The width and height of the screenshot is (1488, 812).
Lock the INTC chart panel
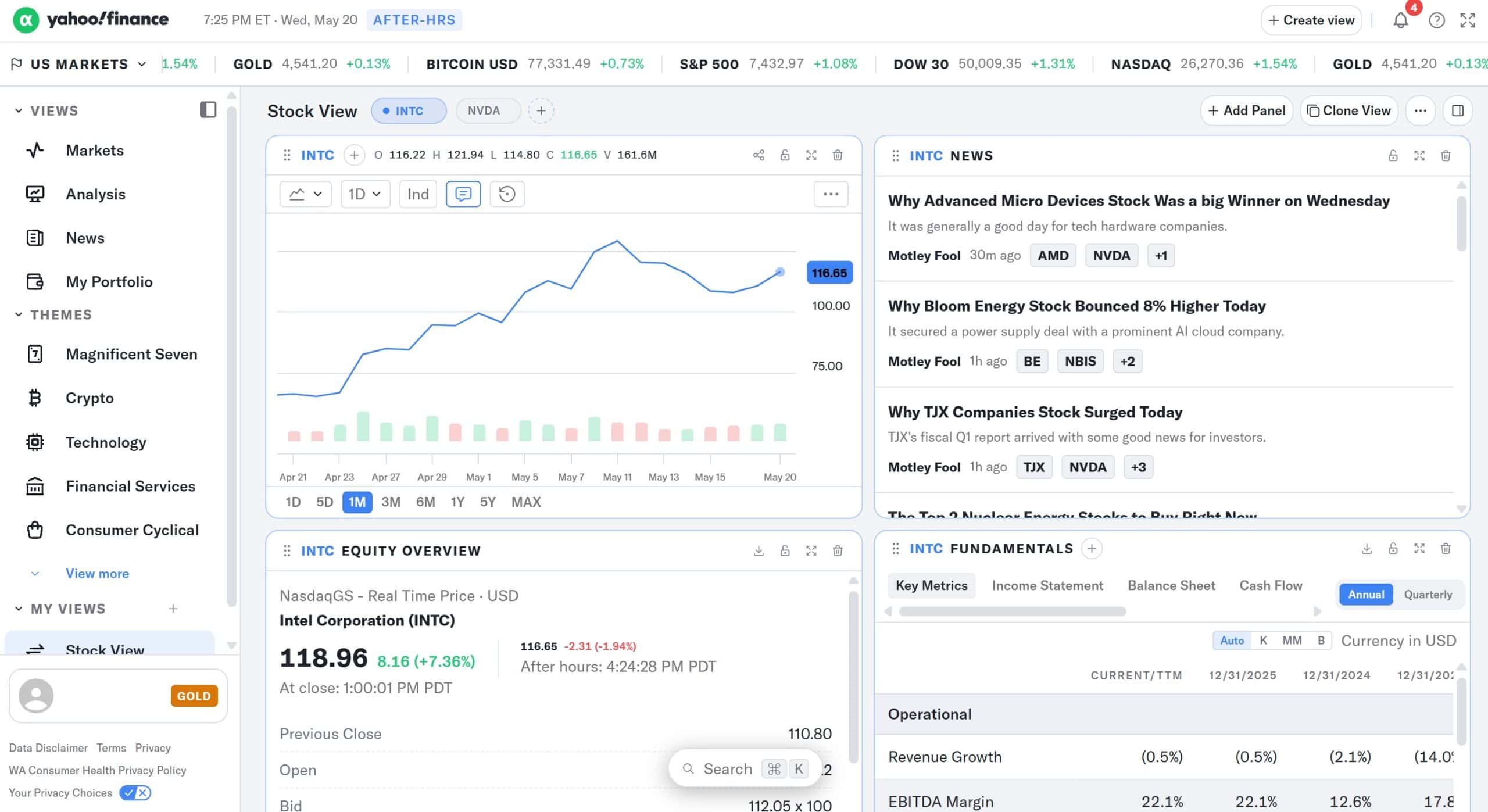point(785,155)
